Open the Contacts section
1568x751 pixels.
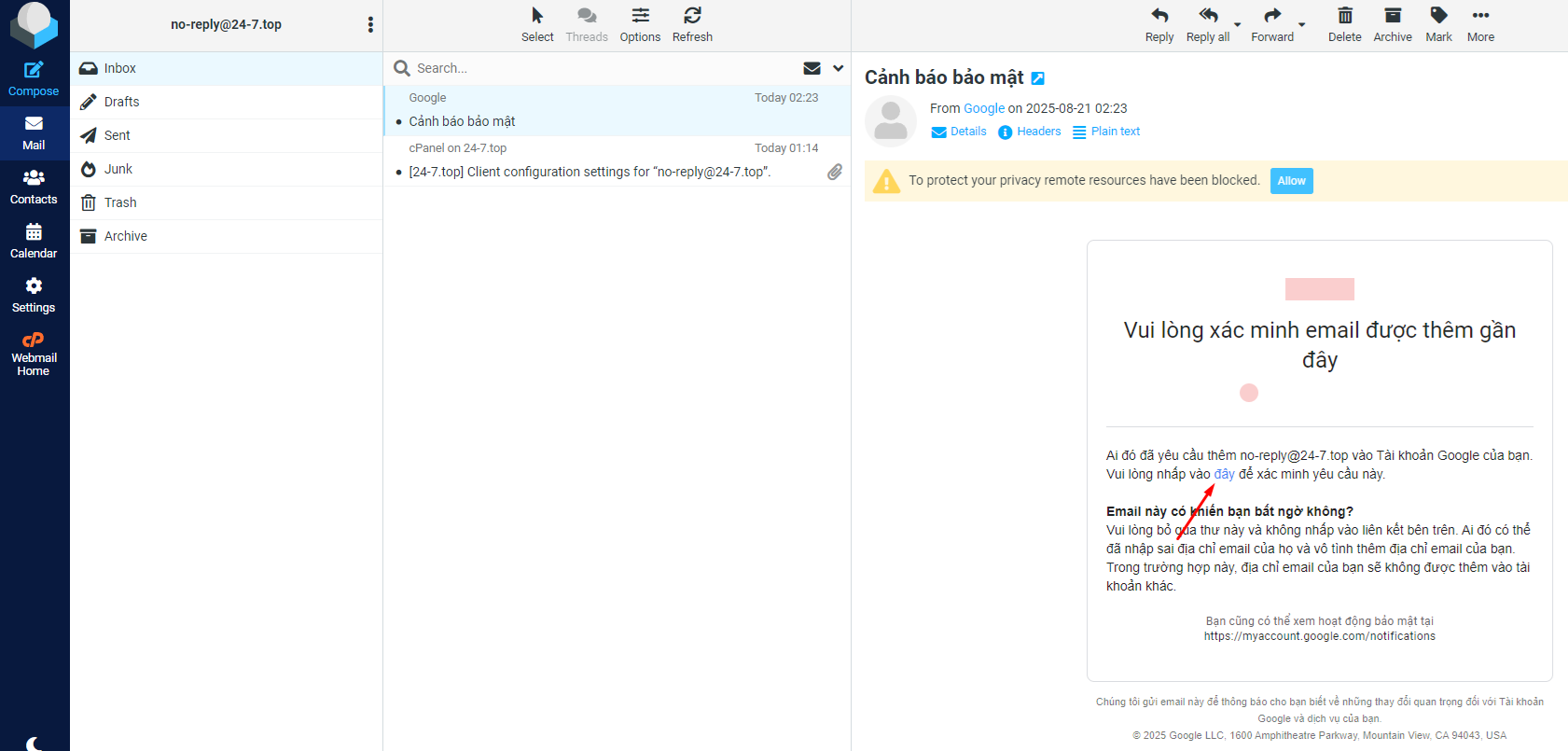[34, 187]
